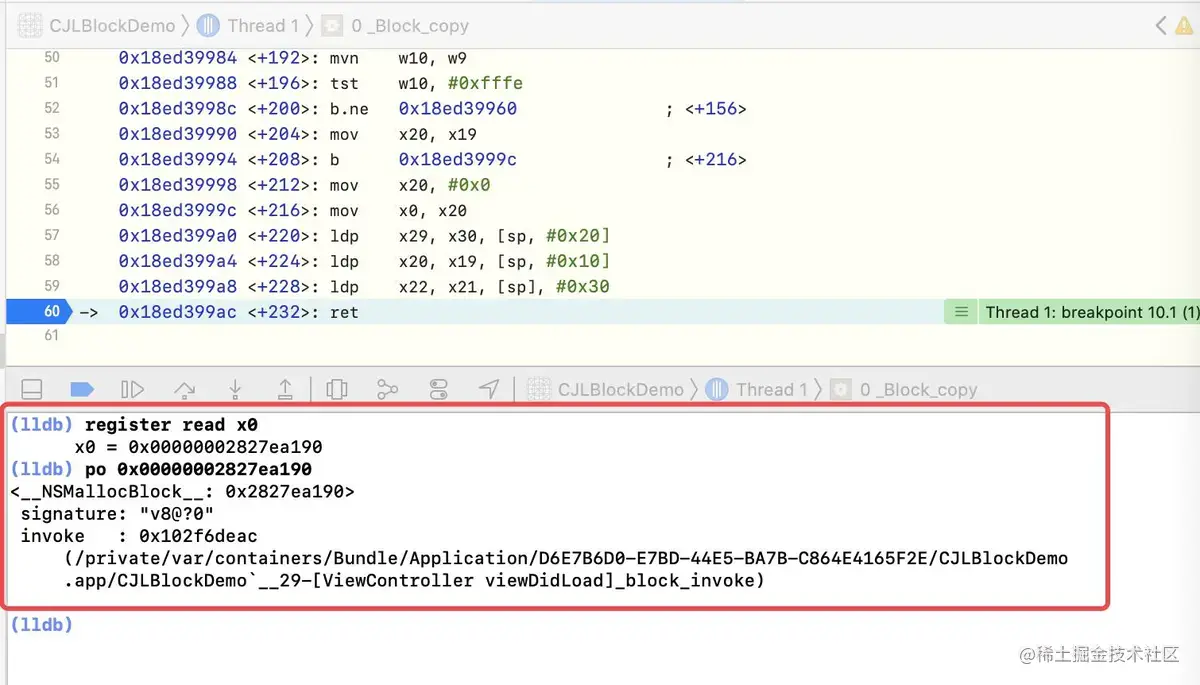Click 'po 0x00000002827ea190' console command
Image resolution: width=1200 pixels, height=685 pixels.
point(198,469)
